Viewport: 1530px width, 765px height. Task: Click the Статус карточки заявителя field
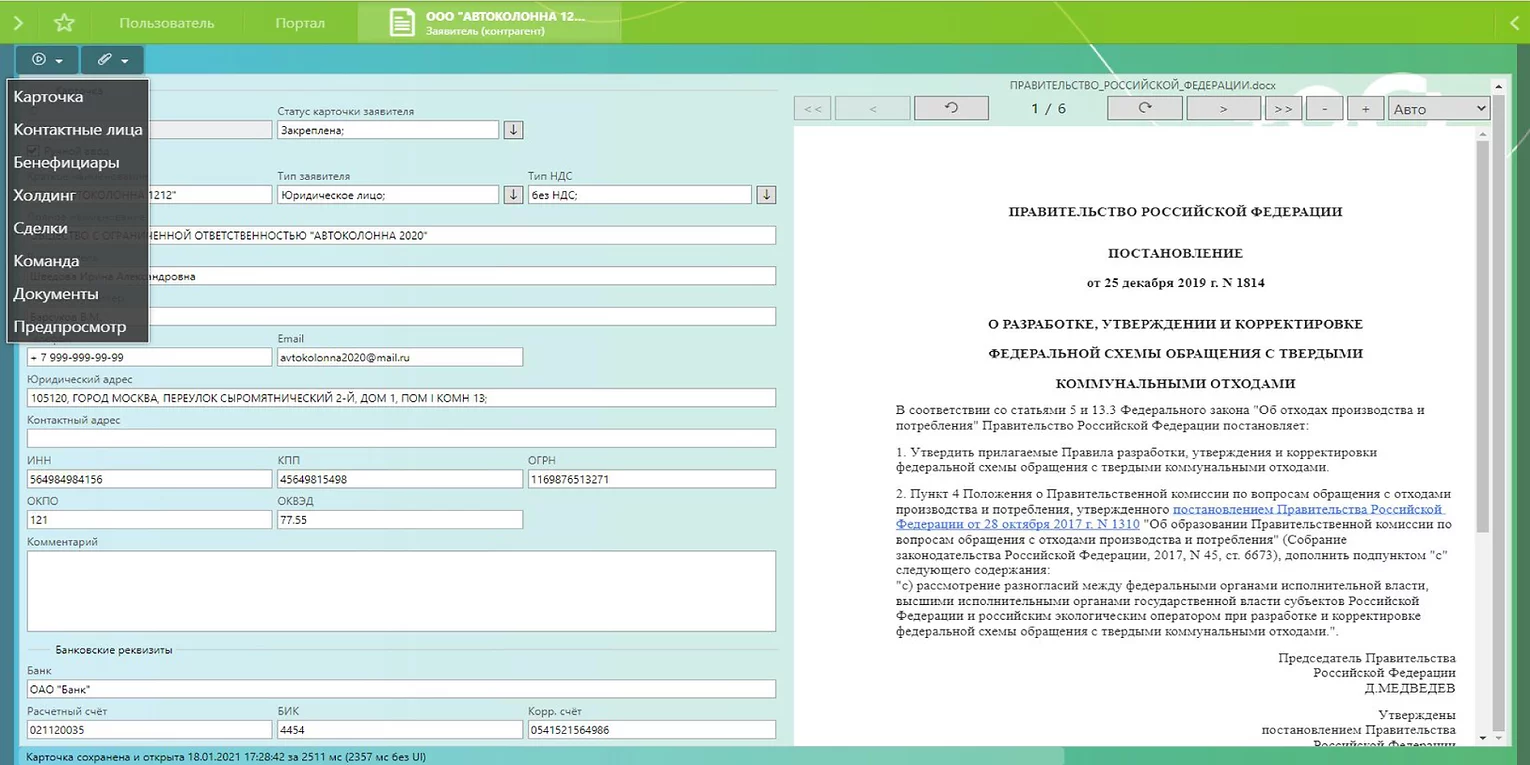click(388, 130)
